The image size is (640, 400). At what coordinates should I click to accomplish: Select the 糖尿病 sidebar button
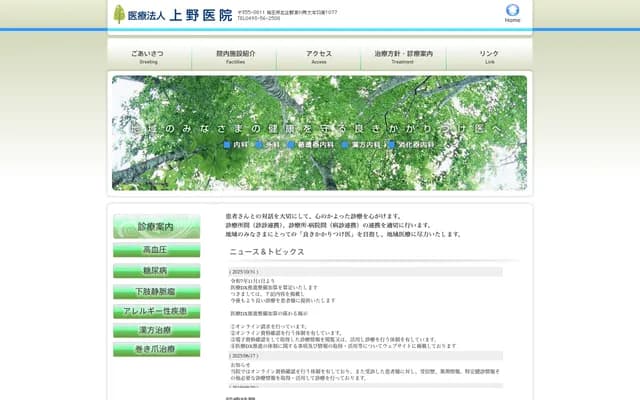[156, 270]
